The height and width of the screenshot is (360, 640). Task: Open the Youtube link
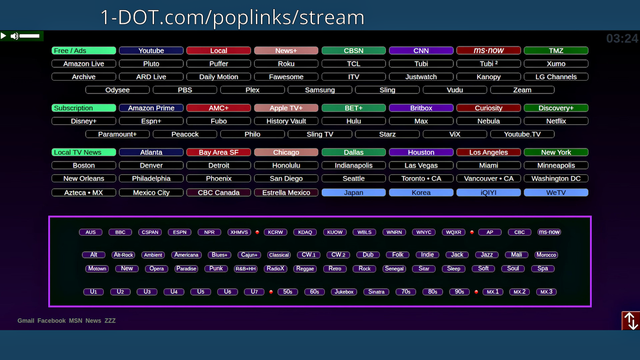pyautogui.click(x=151, y=51)
